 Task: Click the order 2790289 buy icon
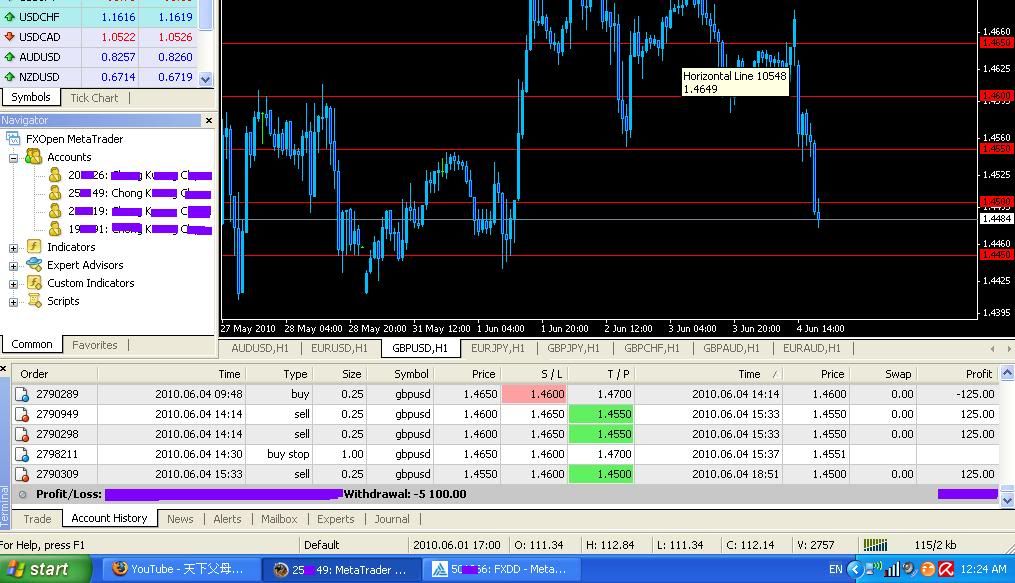coord(21,394)
